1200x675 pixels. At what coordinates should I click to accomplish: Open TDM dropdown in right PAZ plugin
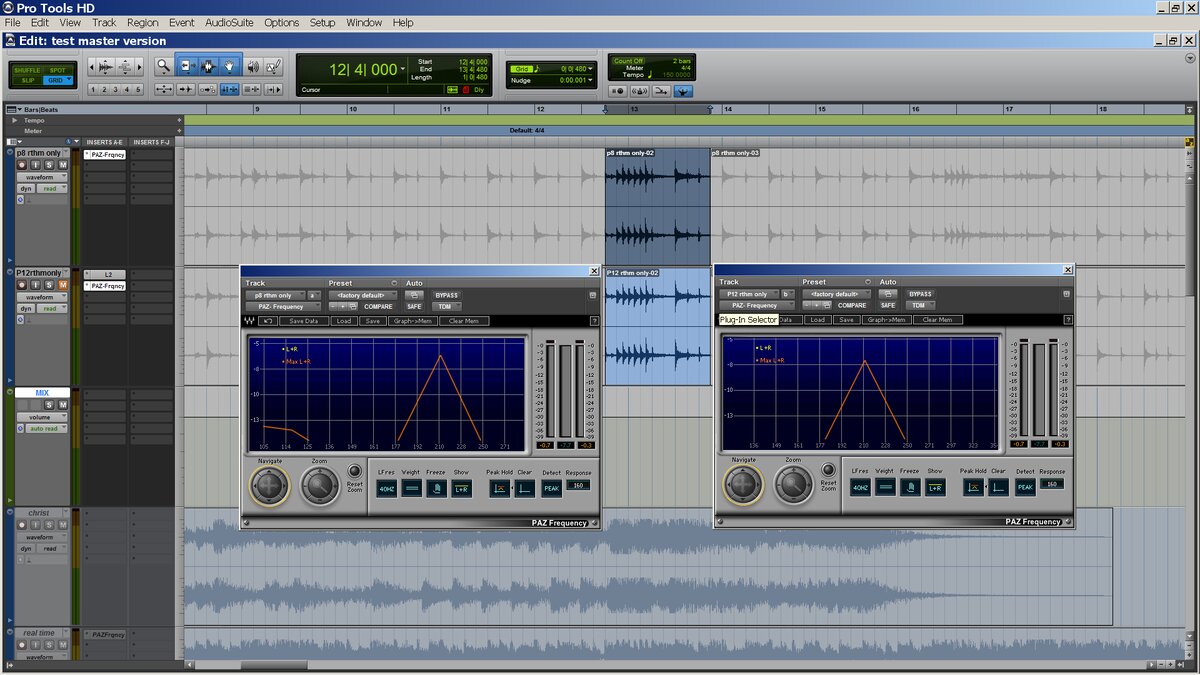(x=920, y=306)
